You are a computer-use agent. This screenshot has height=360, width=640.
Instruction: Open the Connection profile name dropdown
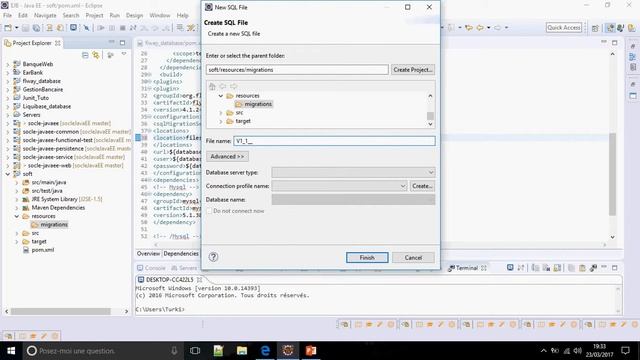pyautogui.click(x=339, y=186)
